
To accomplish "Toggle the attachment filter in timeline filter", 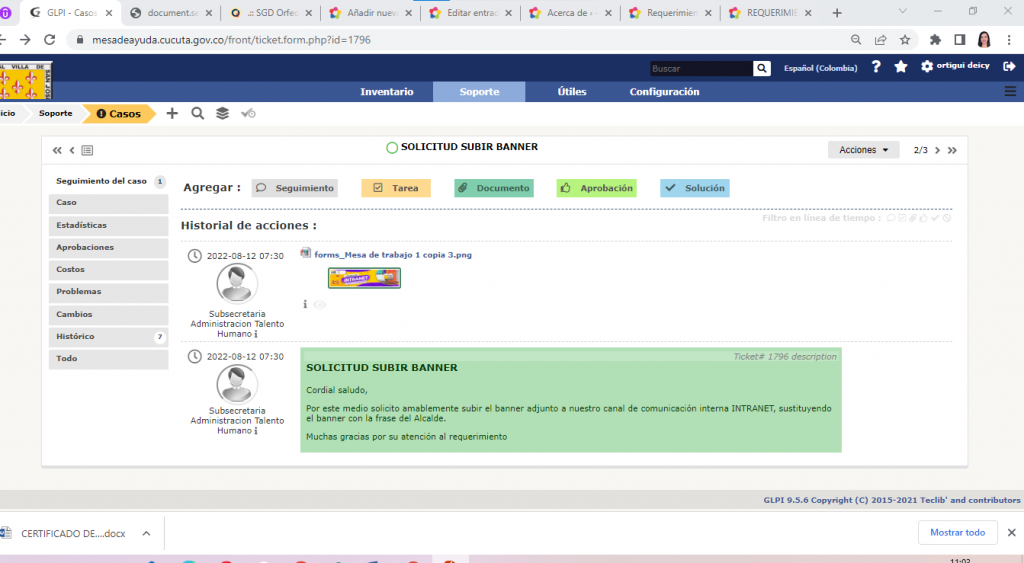I will pos(913,218).
